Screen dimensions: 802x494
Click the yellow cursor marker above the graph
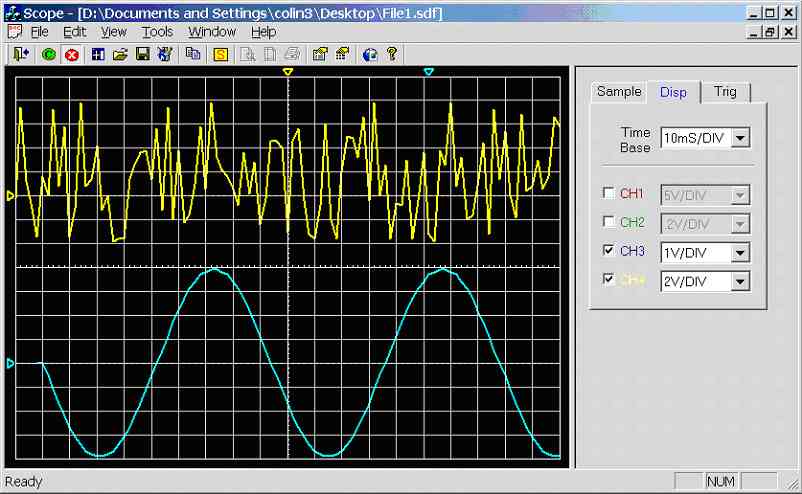coord(288,72)
